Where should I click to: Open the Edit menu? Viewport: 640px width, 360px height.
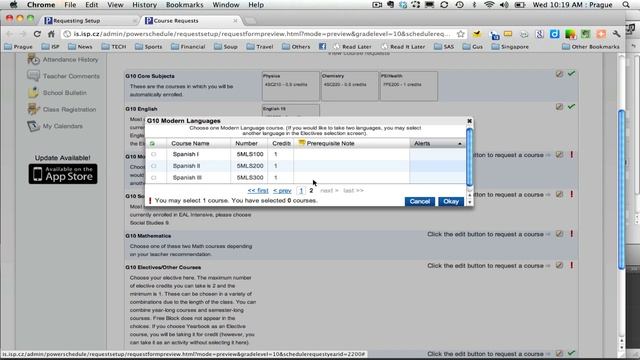coord(91,5)
